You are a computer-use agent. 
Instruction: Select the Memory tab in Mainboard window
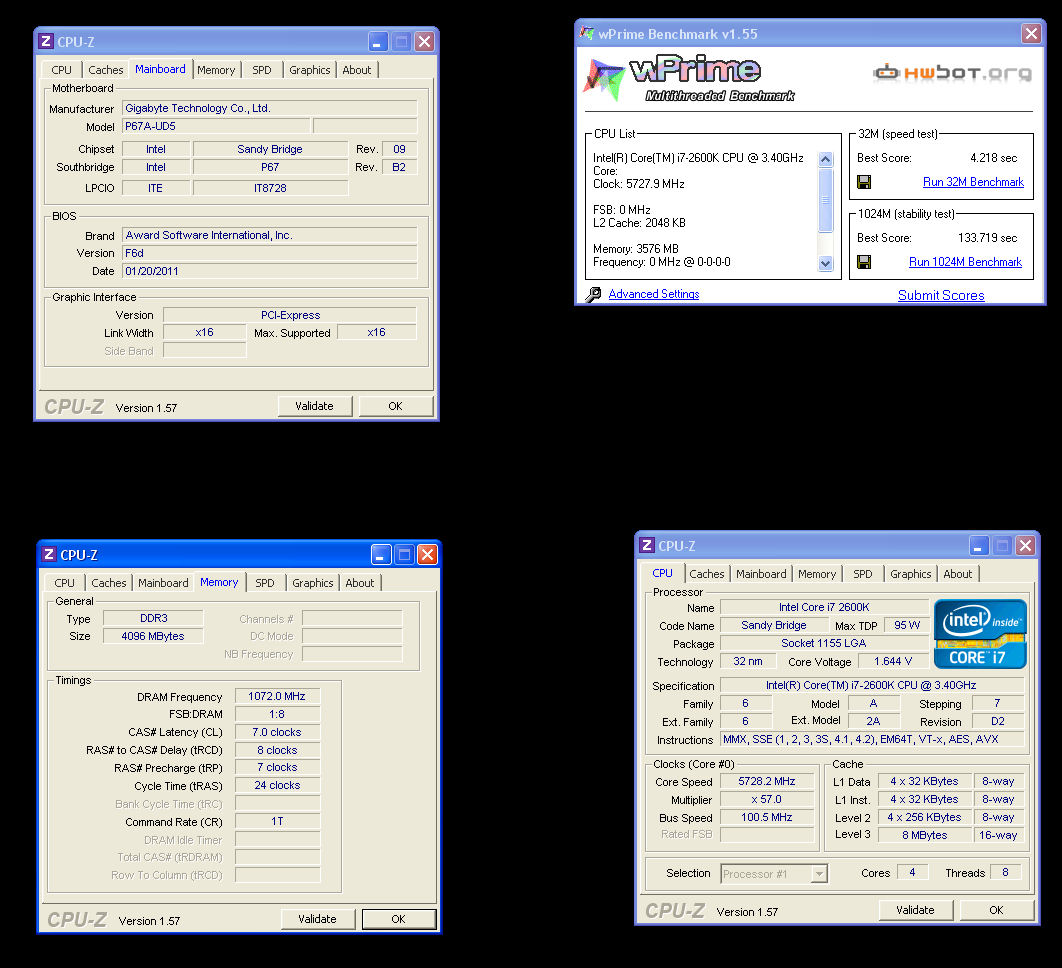click(216, 70)
